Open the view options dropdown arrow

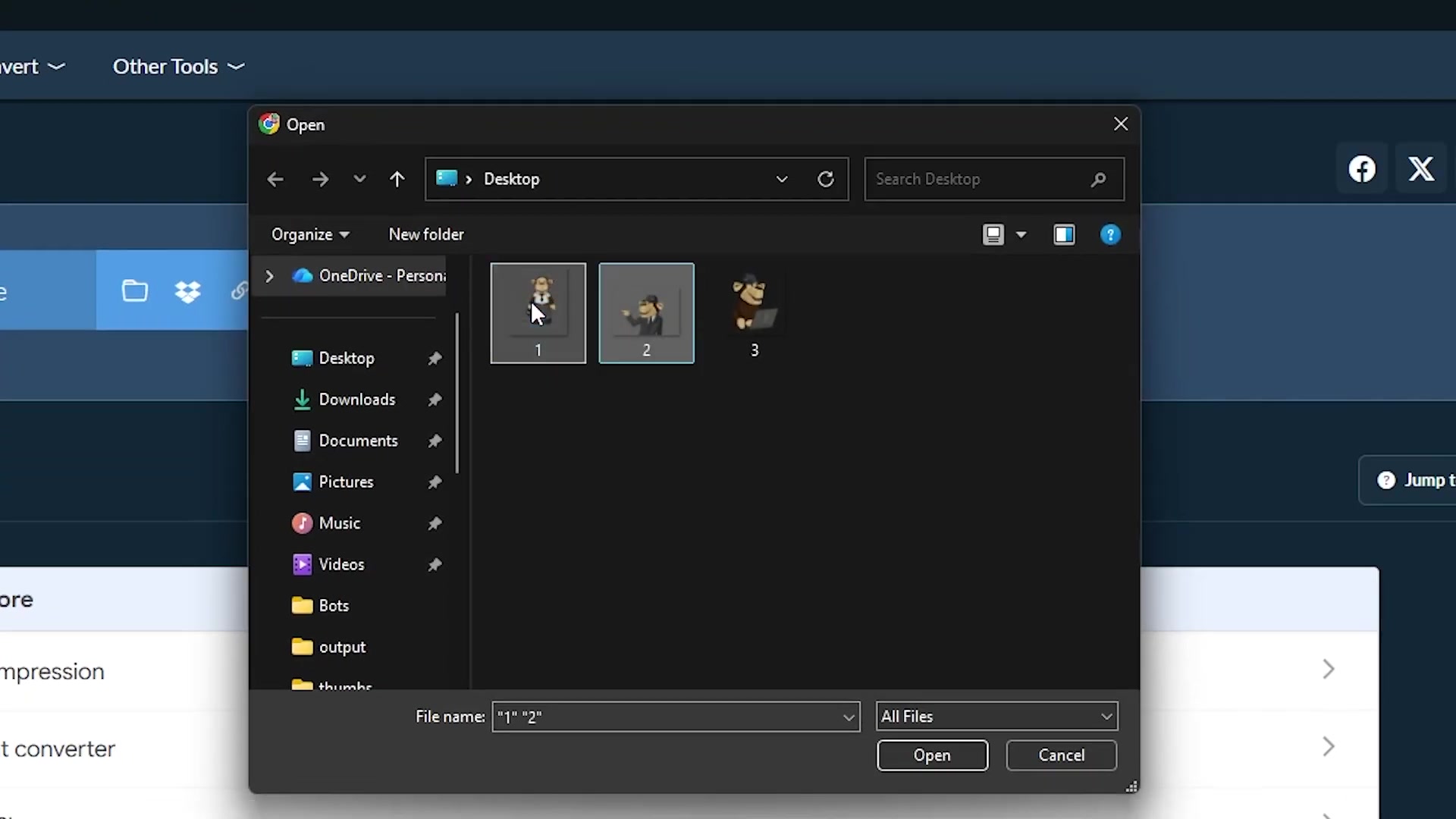click(1021, 235)
